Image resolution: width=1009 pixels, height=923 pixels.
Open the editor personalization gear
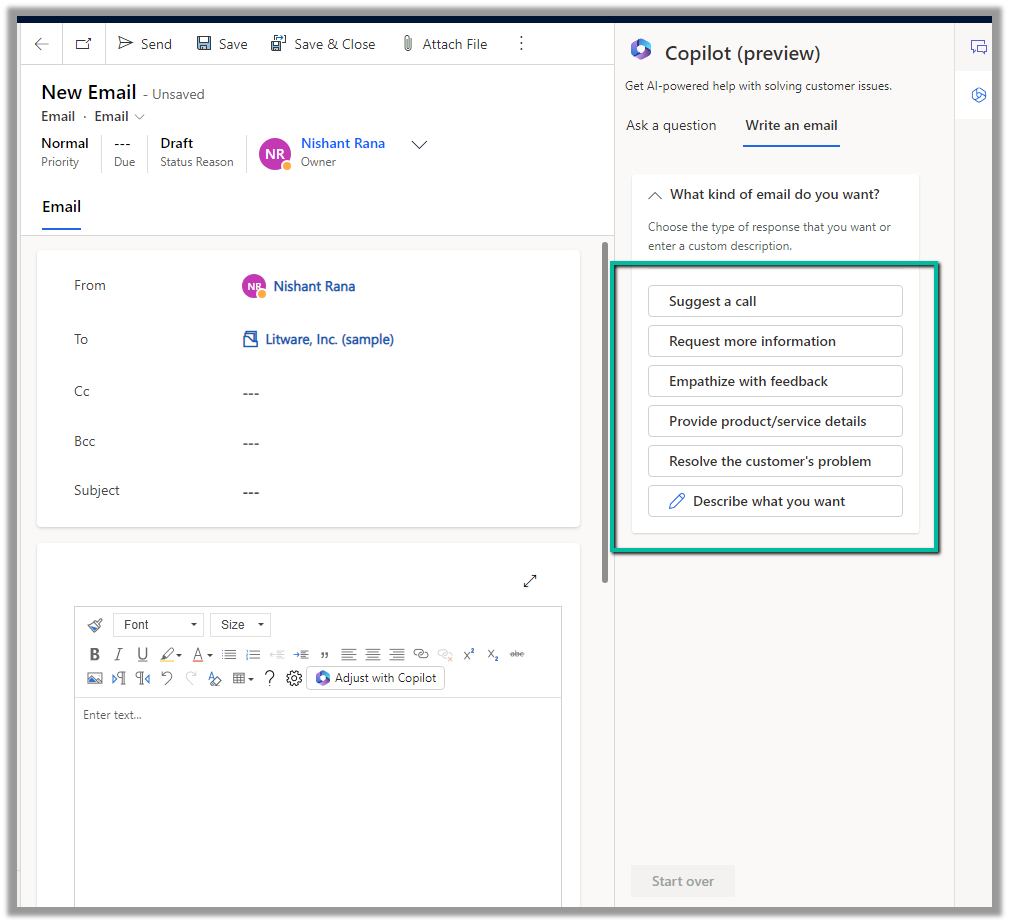(294, 678)
